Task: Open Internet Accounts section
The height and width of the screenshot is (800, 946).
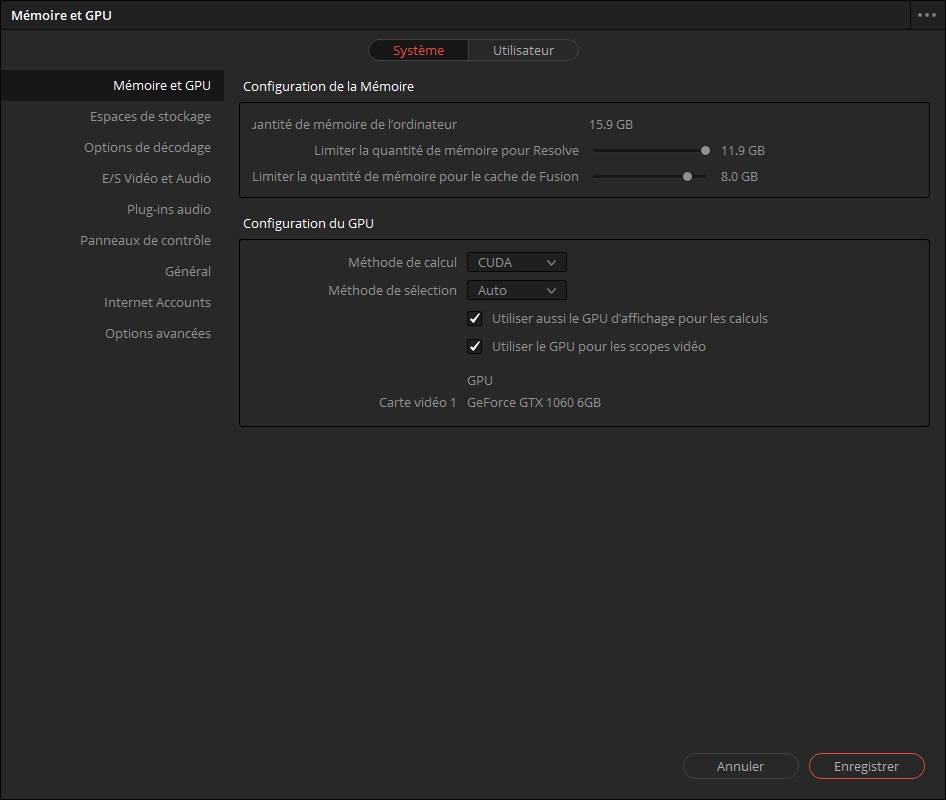Action: click(157, 303)
